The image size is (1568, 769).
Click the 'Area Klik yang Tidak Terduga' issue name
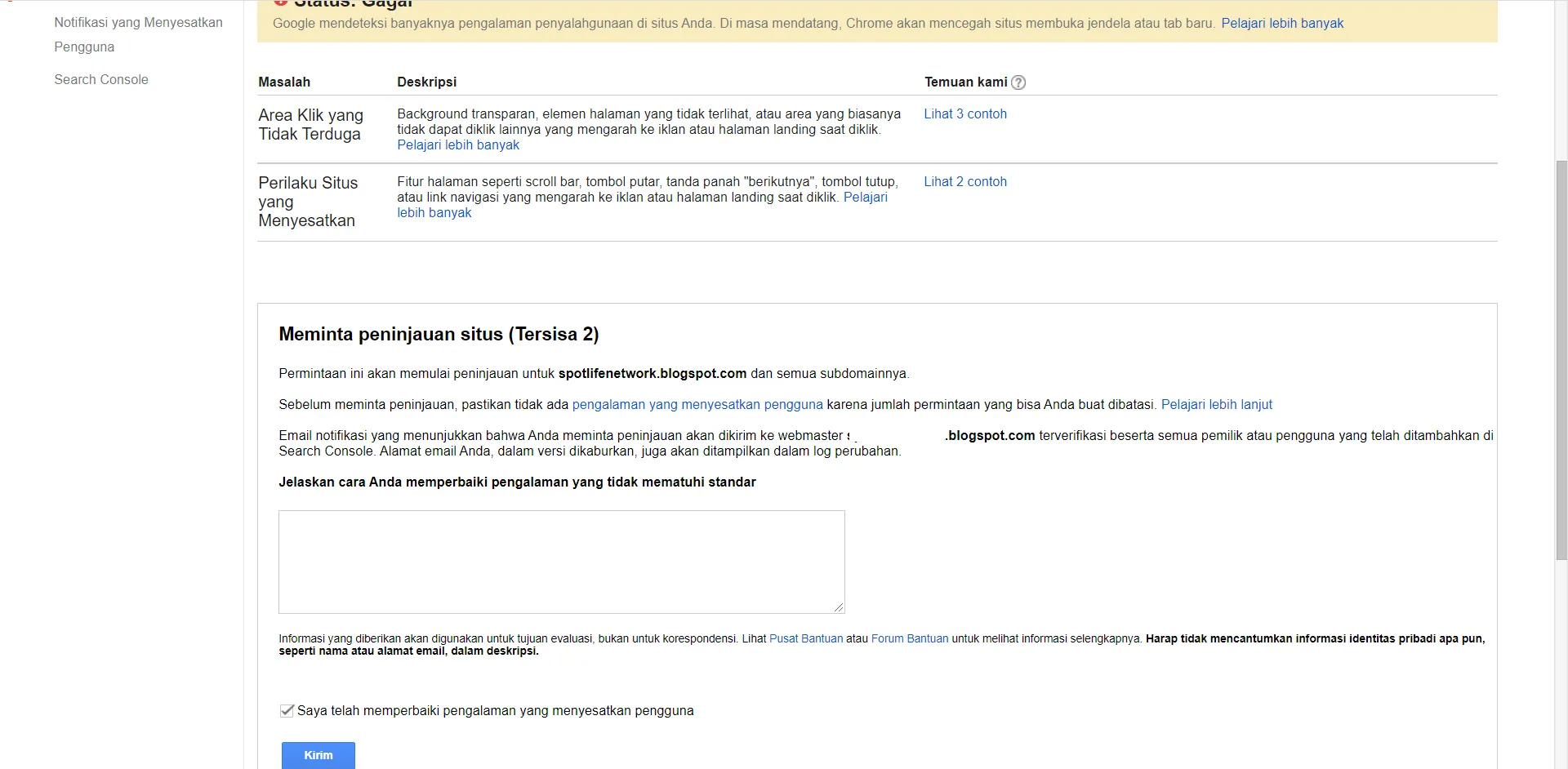pyautogui.click(x=311, y=125)
